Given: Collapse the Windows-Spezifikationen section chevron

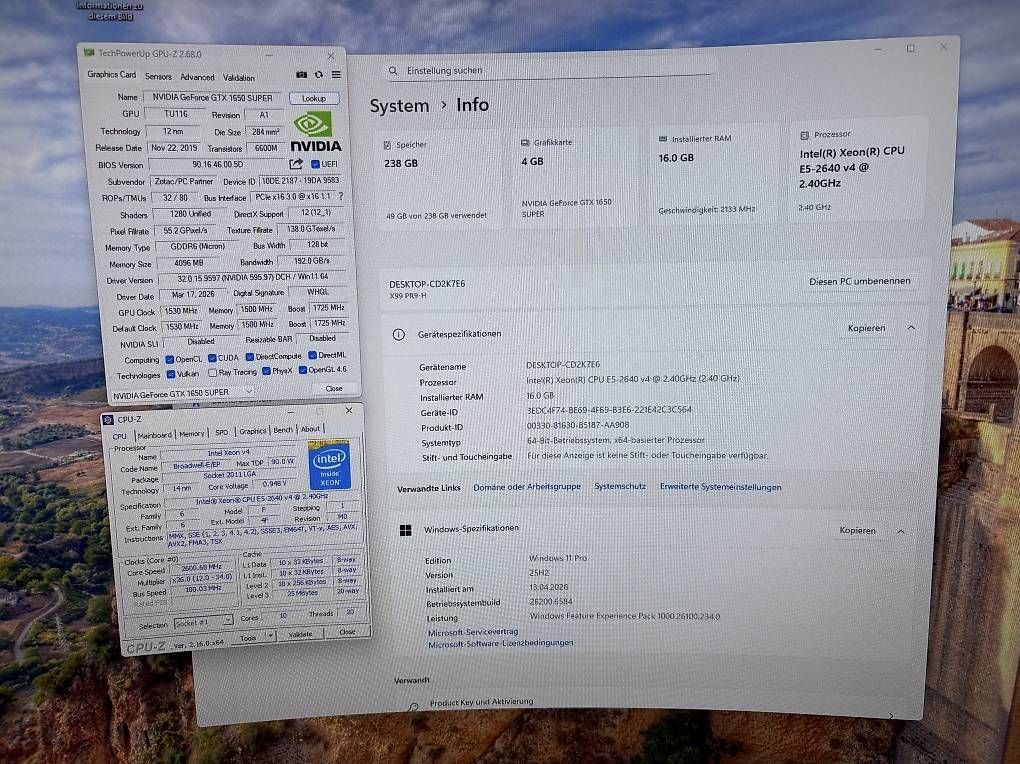Looking at the screenshot, I should pos(901,532).
